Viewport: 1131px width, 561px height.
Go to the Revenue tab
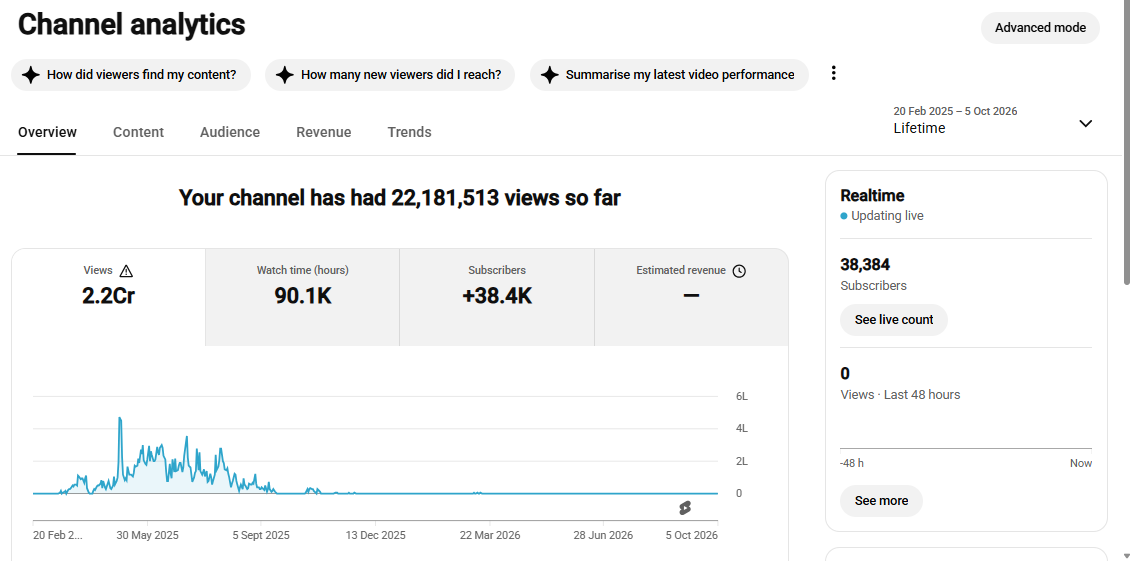[x=324, y=132]
